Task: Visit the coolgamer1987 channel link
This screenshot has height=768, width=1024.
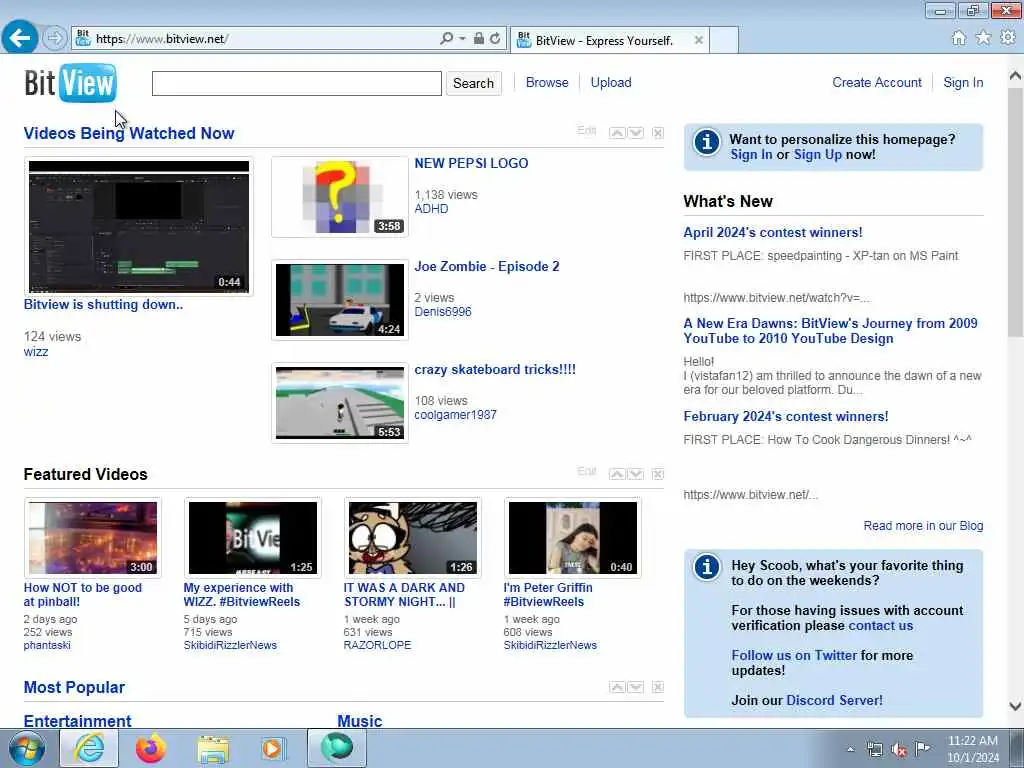Action: point(455,415)
